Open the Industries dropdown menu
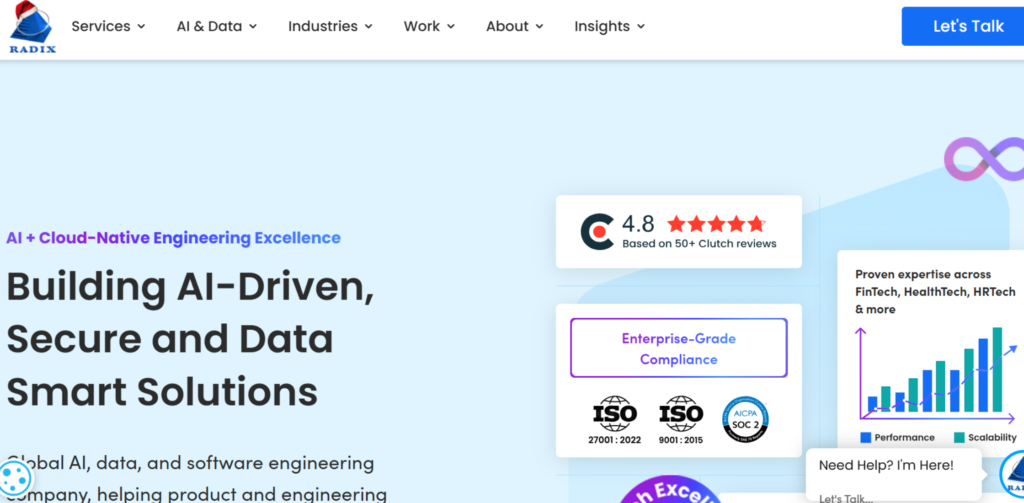 (x=330, y=26)
